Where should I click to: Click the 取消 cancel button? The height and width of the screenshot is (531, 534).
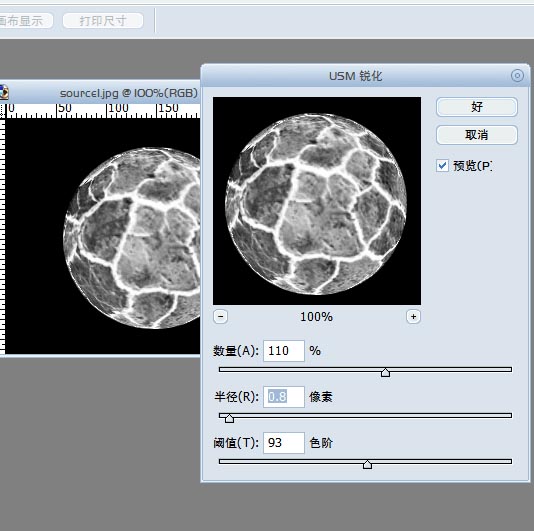click(x=477, y=135)
